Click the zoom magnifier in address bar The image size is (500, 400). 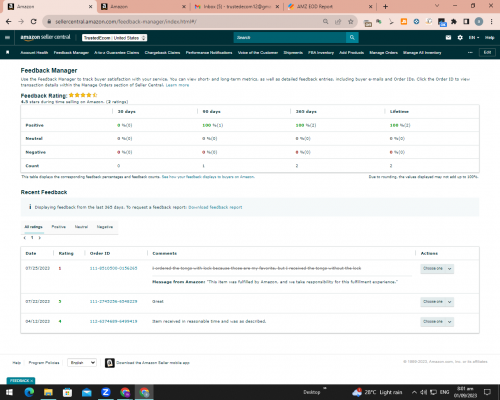(x=325, y=21)
